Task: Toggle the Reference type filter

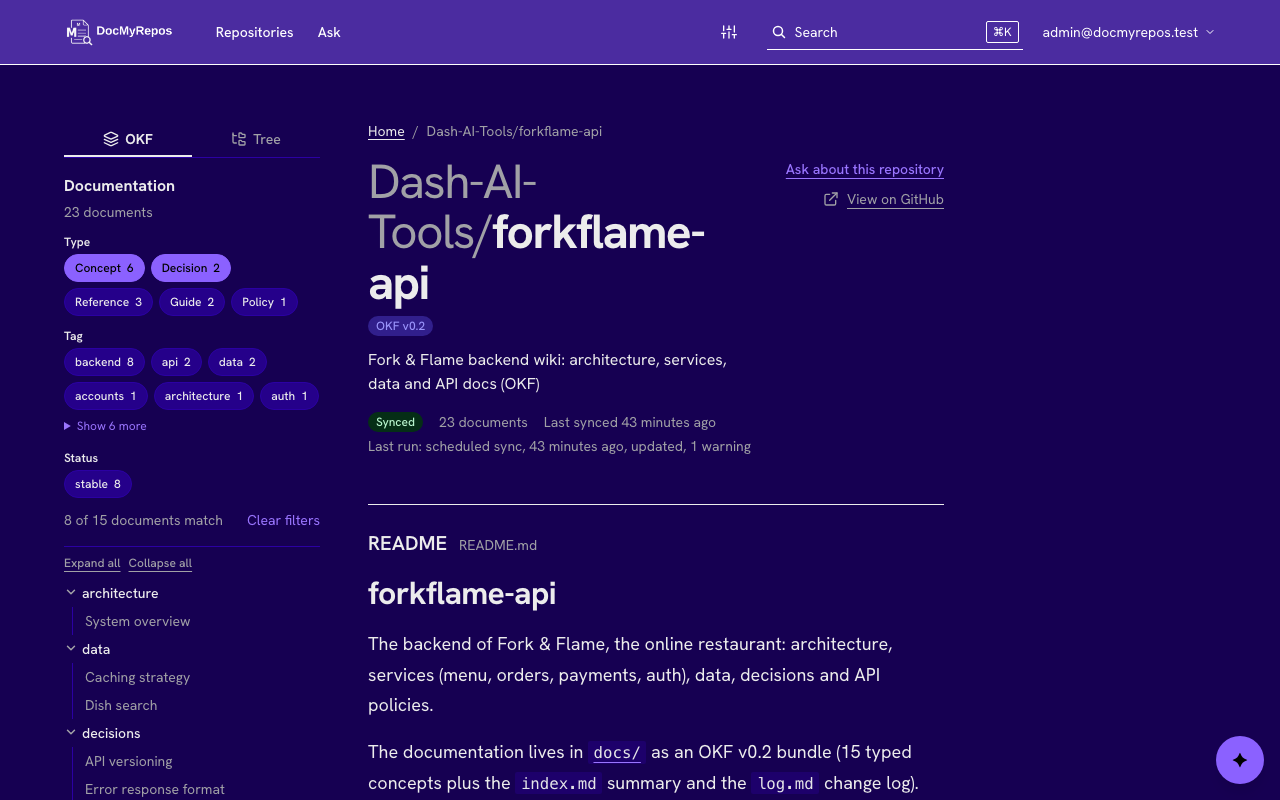Action: [x=108, y=302]
